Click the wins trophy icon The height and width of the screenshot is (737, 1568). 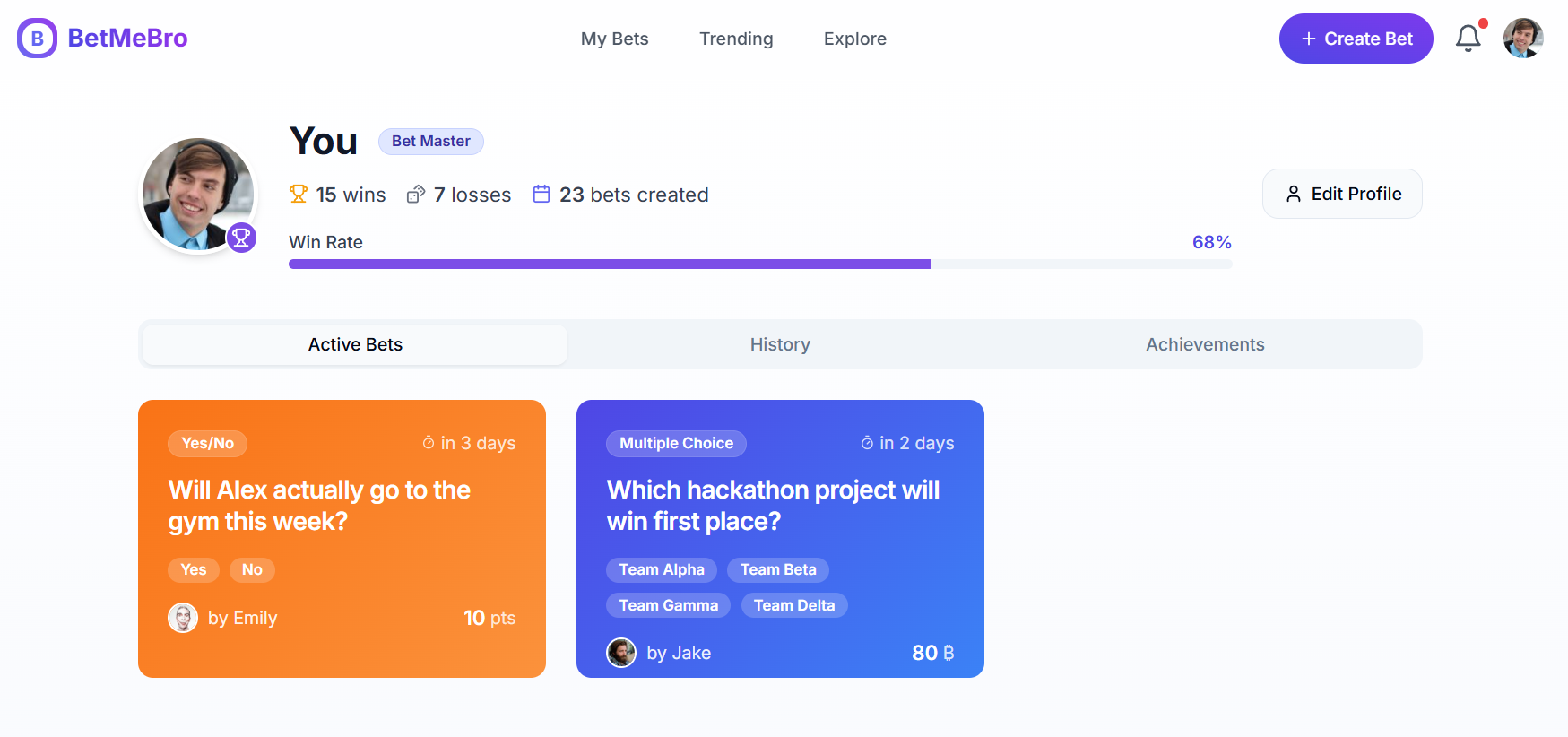coord(299,194)
